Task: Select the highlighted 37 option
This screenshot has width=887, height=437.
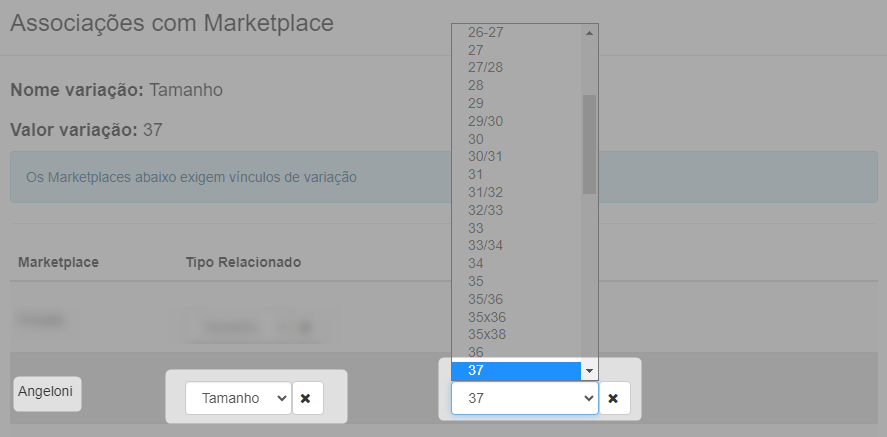Action: 515,370
